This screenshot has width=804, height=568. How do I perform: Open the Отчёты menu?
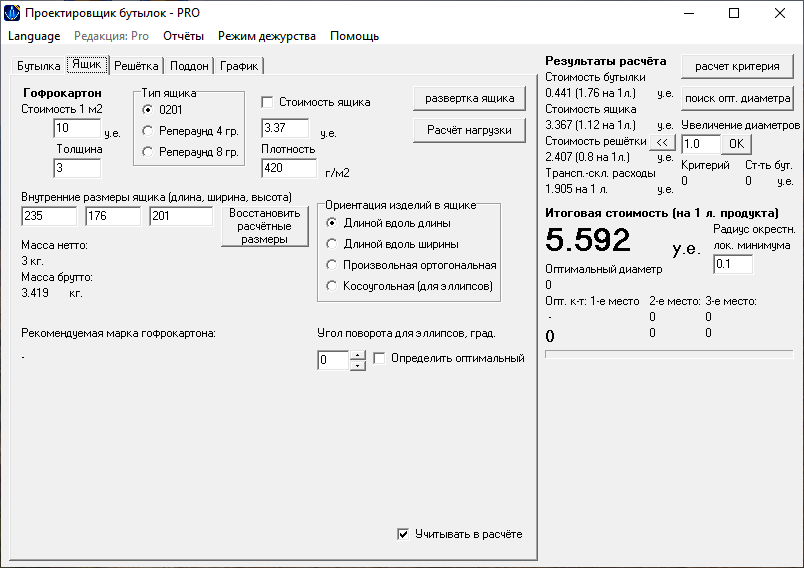click(x=183, y=36)
